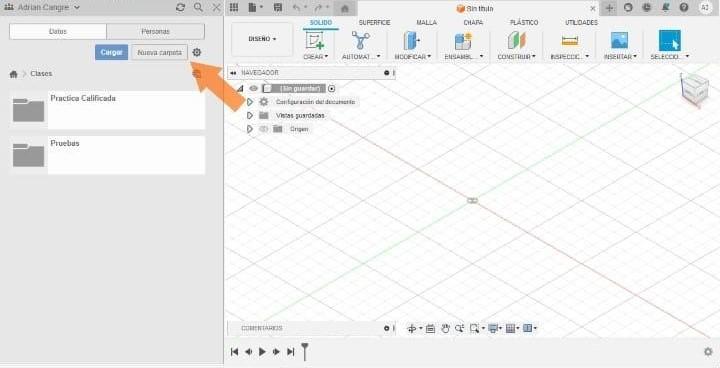The image size is (720, 368).
Task: Switch to the Malla tab
Action: [427, 23]
